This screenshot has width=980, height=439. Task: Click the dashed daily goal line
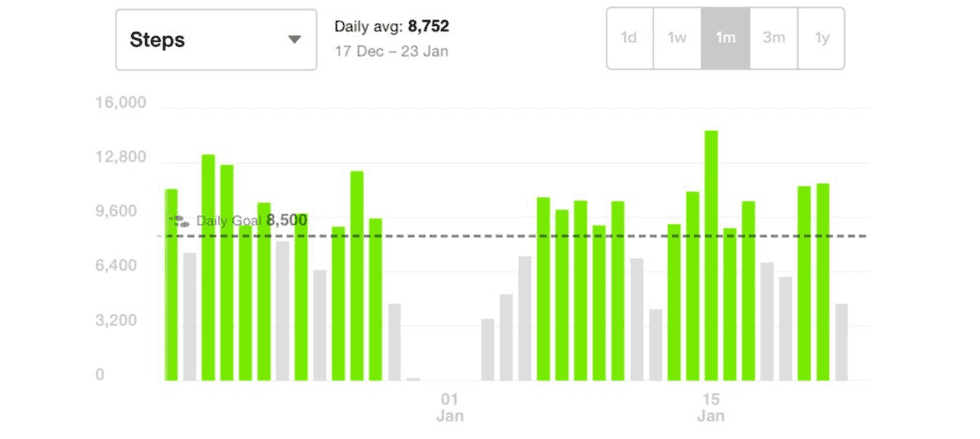[x=520, y=237]
